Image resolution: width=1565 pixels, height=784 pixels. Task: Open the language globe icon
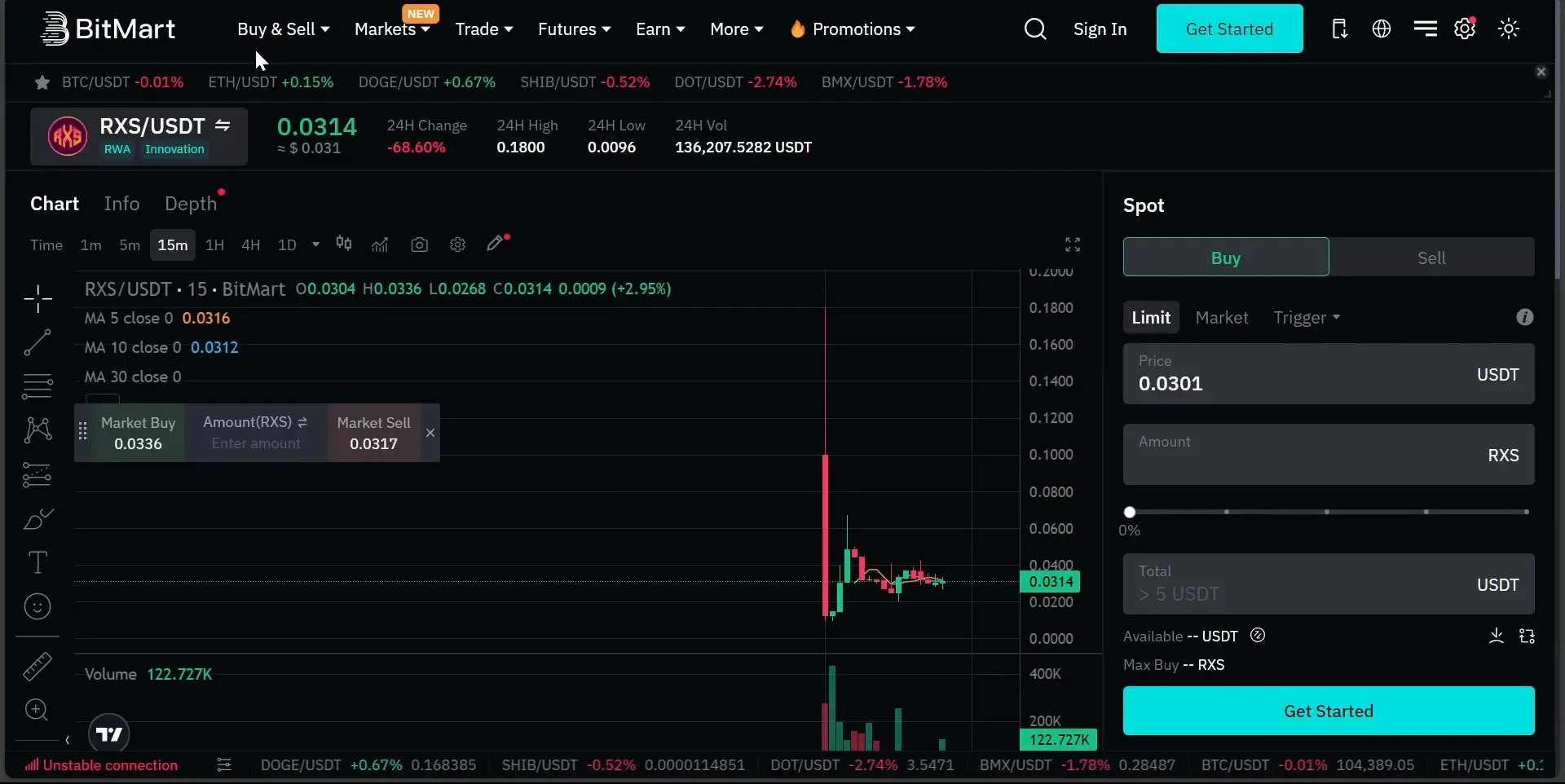click(1382, 29)
